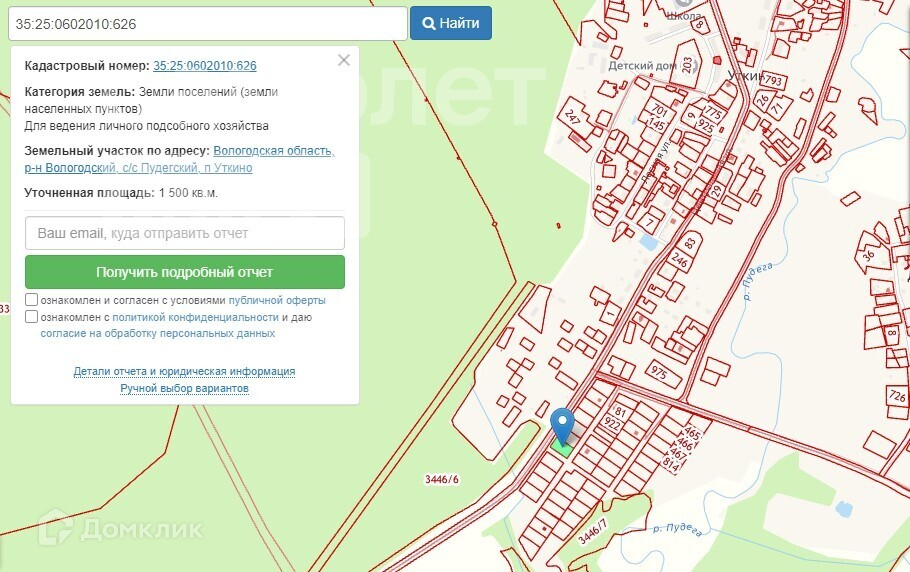Click parcel labeled 975 on map
The height and width of the screenshot is (572, 910).
click(x=658, y=372)
